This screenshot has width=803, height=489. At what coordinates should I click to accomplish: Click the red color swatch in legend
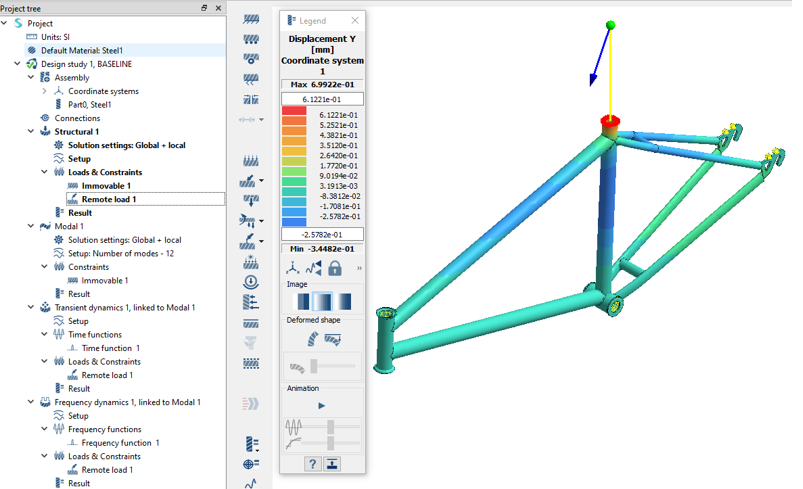click(295, 113)
